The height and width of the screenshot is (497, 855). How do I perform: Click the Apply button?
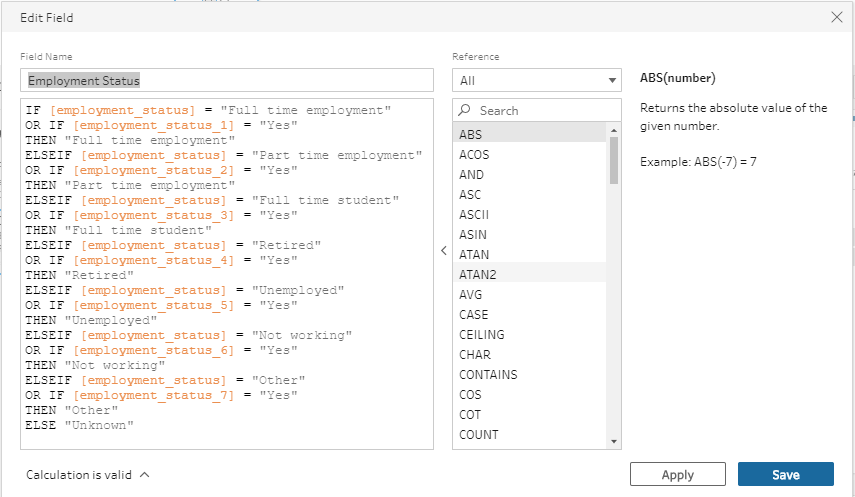[x=677, y=475]
